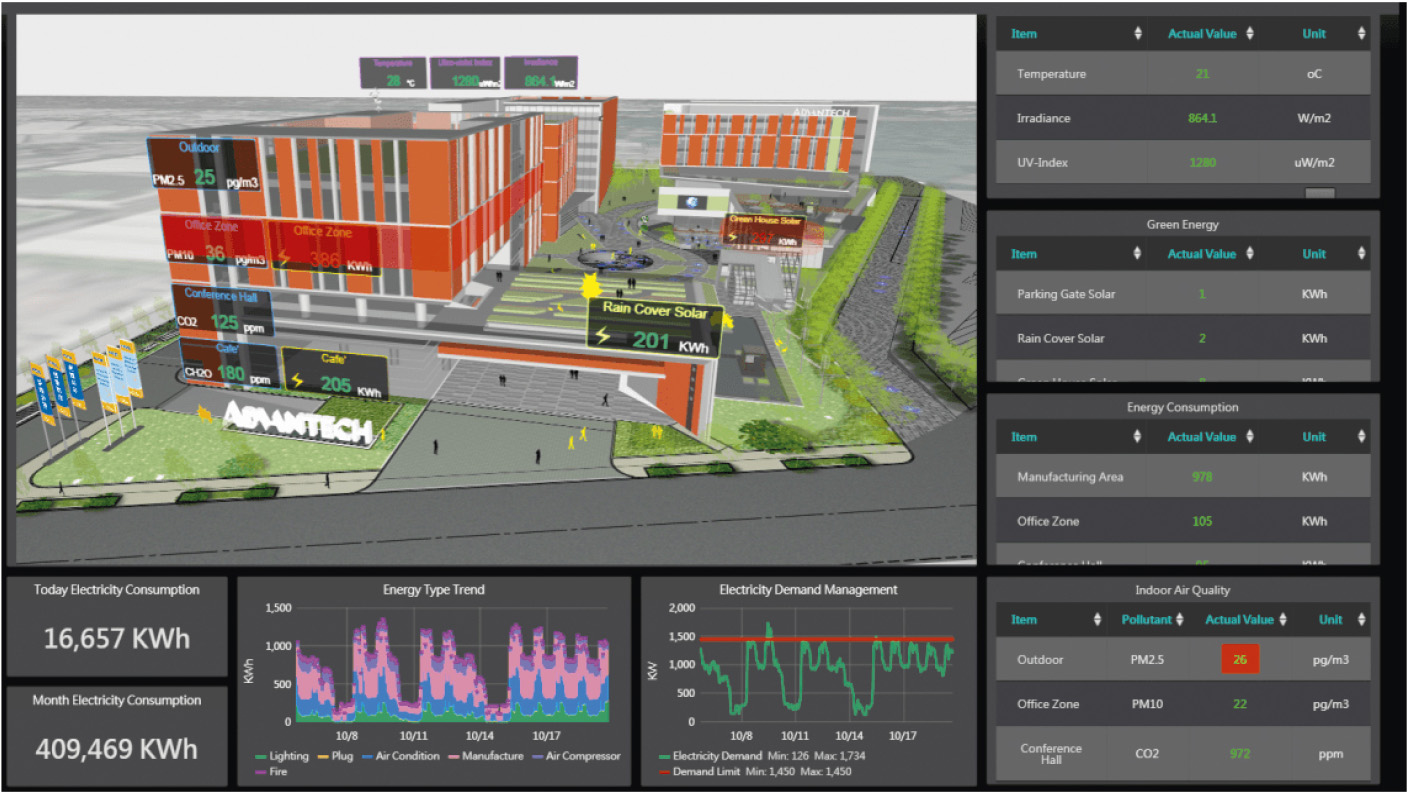Toggle Lighting series in Energy Type legend
1409x794 pixels.
[x=283, y=756]
